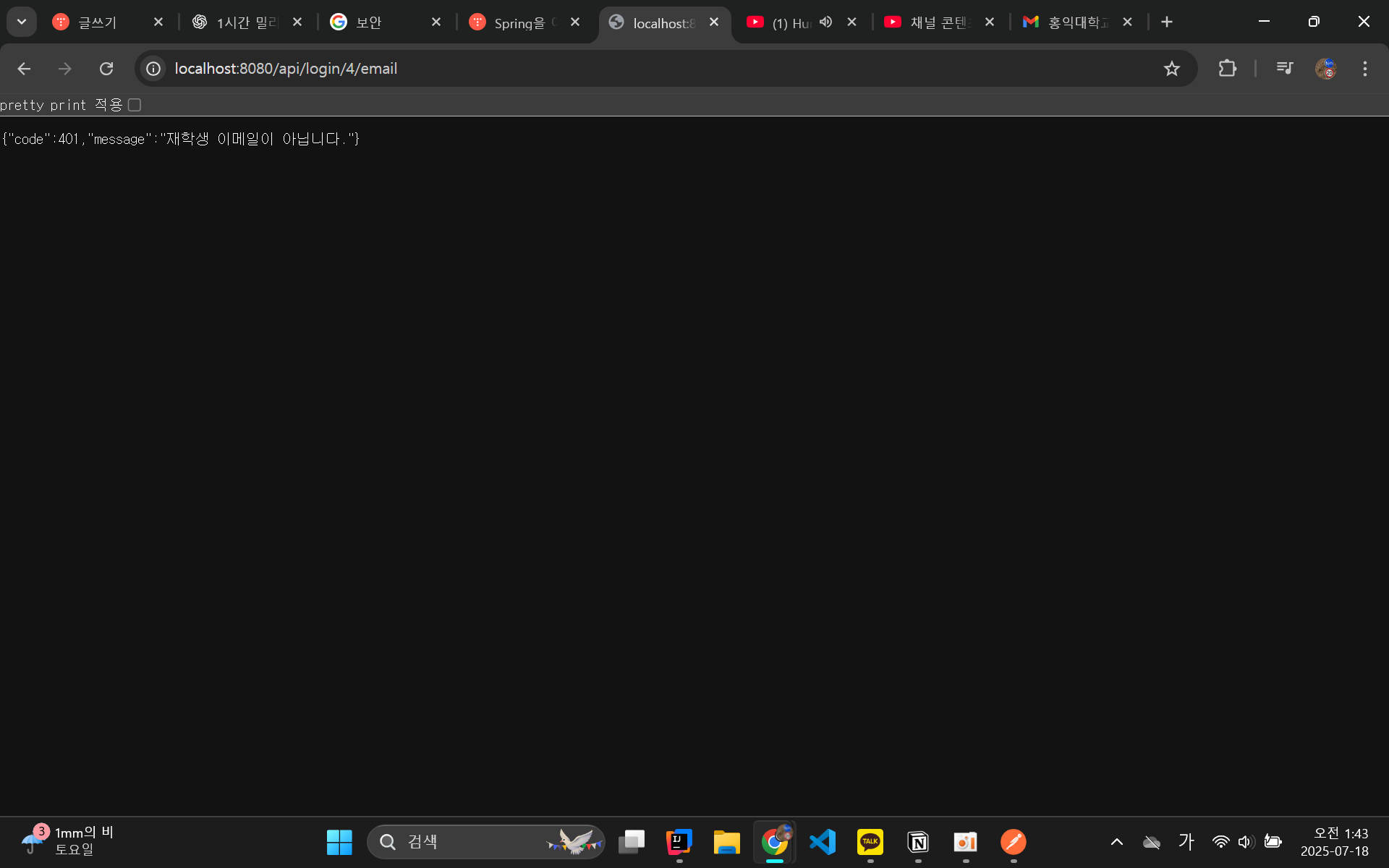Viewport: 1389px width, 868px height.
Task: Open the volume slider from speaker tray icon
Action: coord(1245,841)
